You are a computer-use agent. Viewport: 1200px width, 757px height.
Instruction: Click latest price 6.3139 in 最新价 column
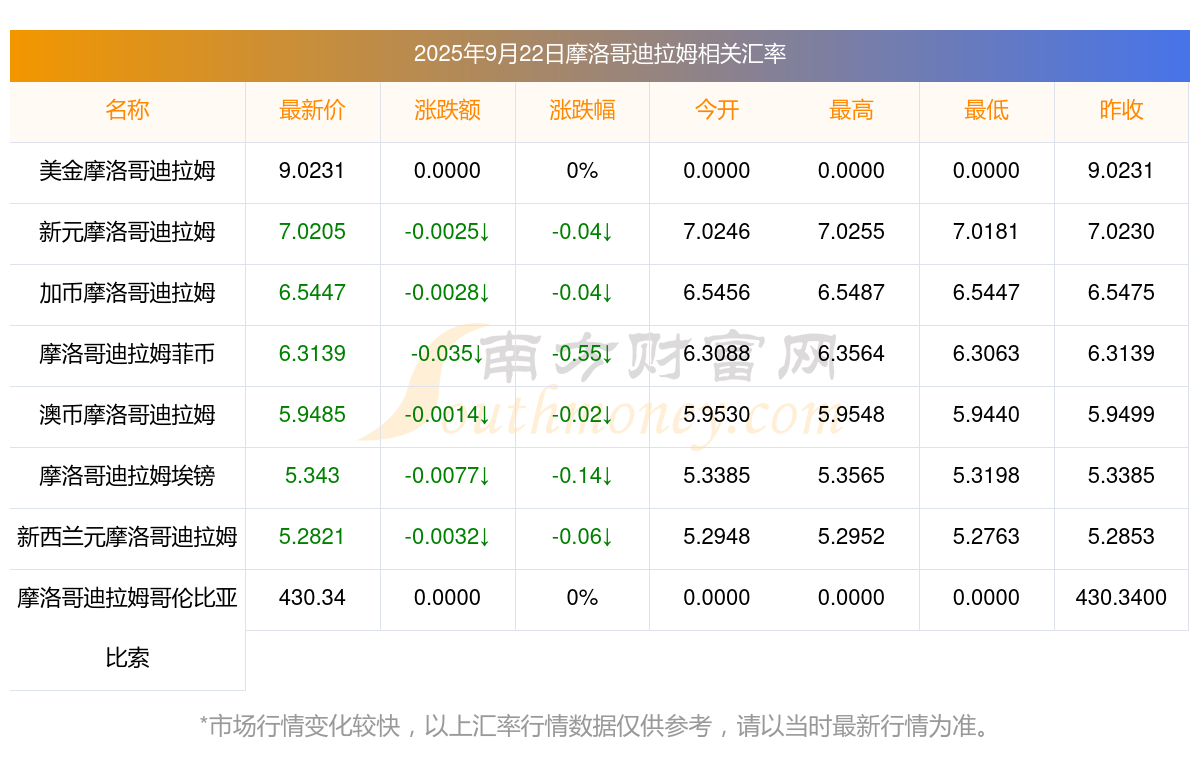coord(312,354)
